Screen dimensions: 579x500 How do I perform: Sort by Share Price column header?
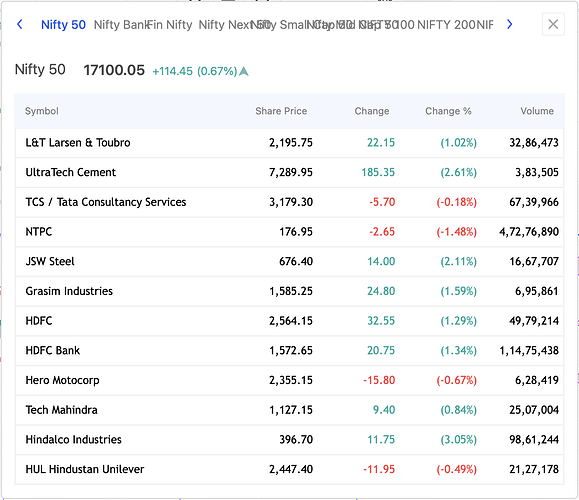[x=281, y=111]
